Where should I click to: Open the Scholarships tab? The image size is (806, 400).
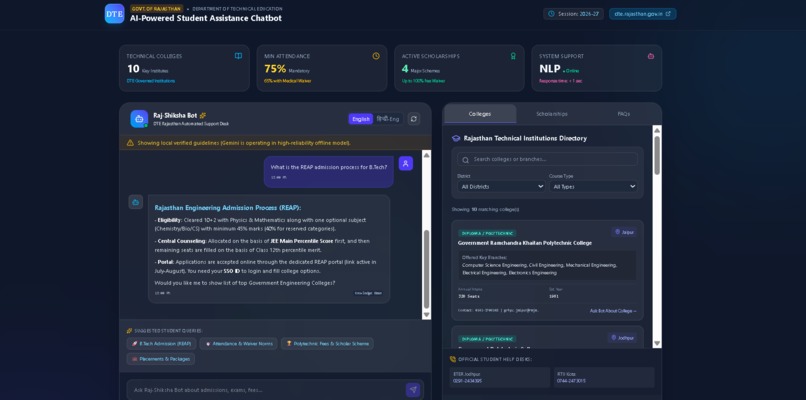pos(552,114)
